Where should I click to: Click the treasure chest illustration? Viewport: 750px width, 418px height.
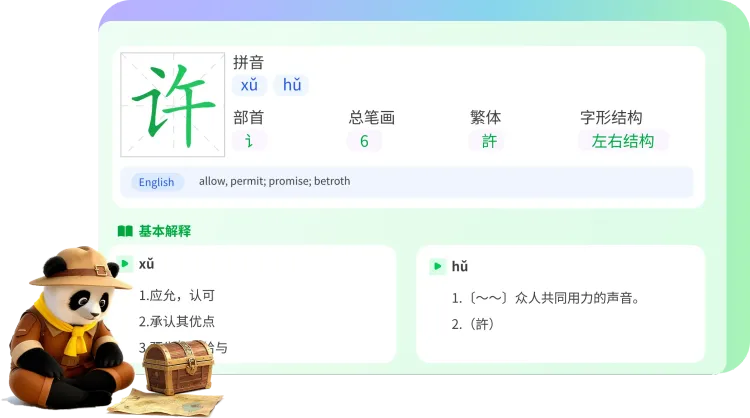pos(178,367)
